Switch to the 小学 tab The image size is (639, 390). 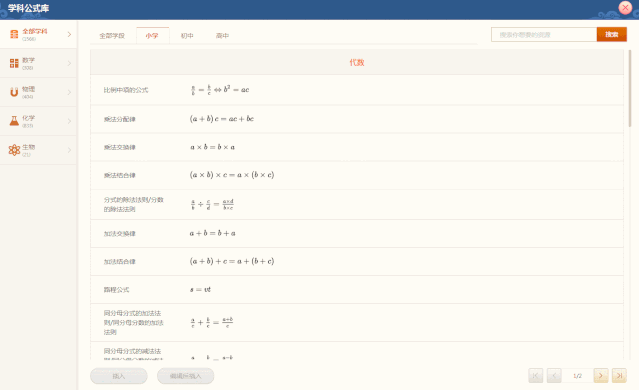coord(152,36)
